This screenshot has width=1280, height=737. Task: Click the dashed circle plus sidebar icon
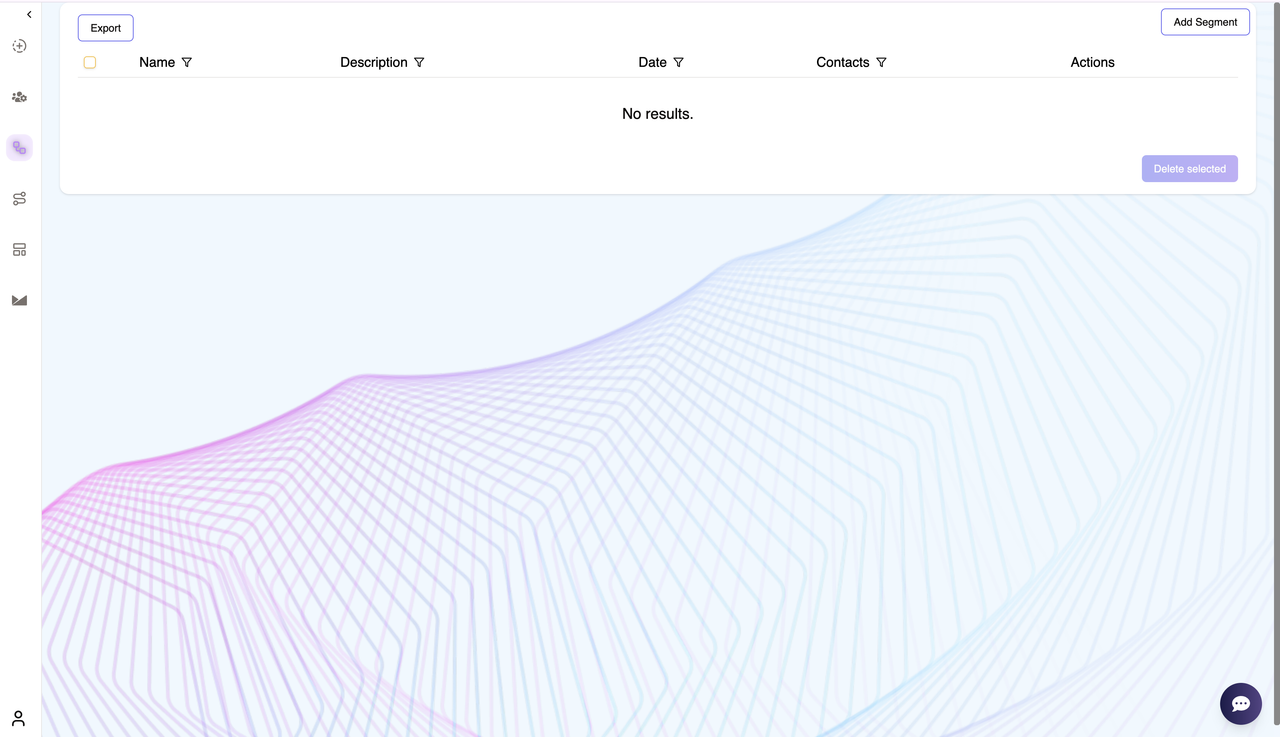click(x=19, y=46)
